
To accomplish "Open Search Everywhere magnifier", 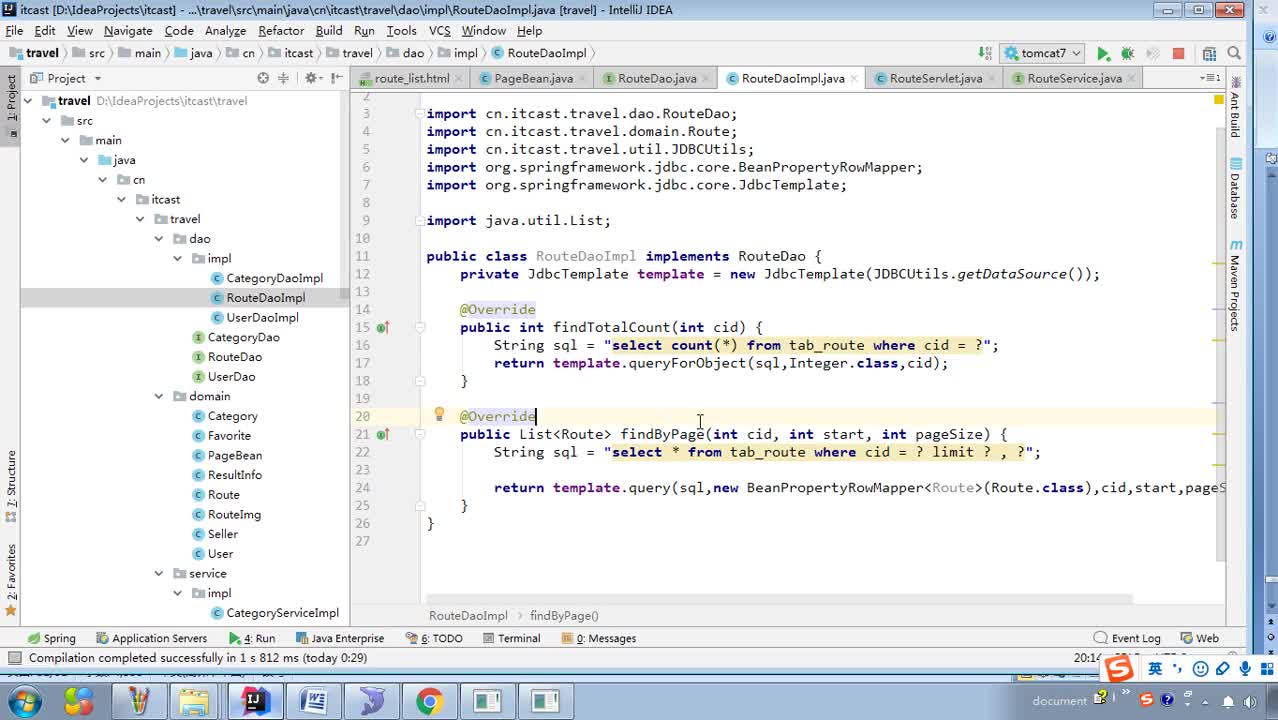I will point(1236,54).
